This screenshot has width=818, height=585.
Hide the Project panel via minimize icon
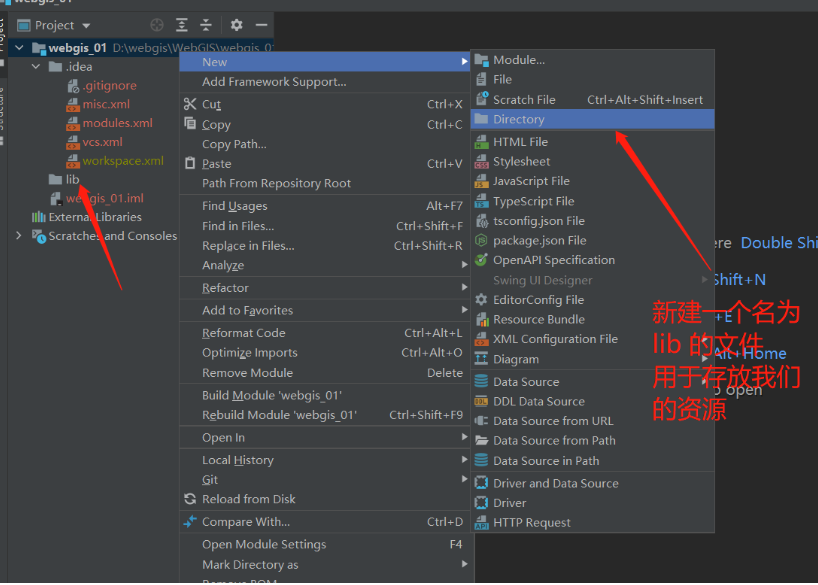coord(261,25)
